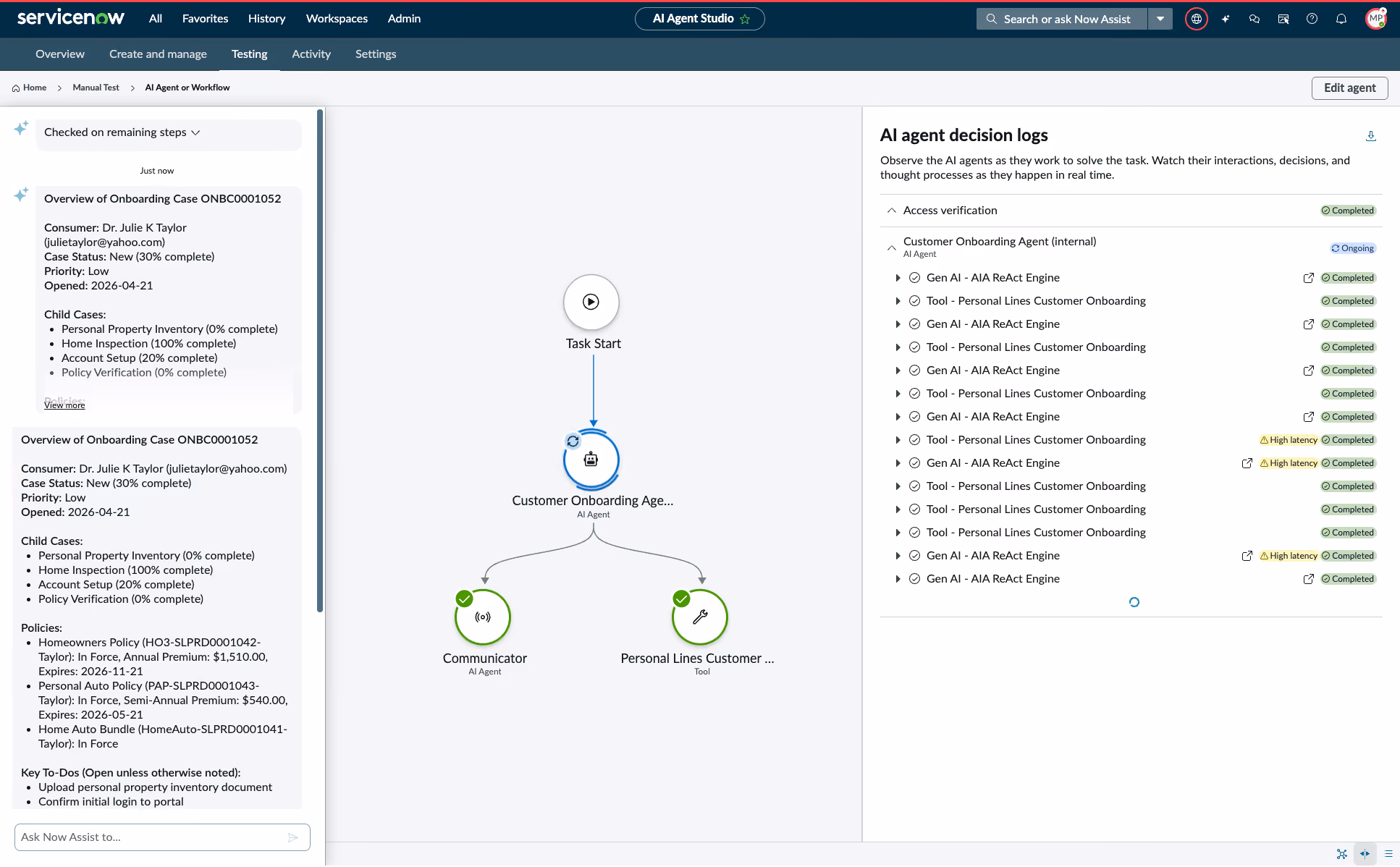Click Completed badge on Access verification
1400x867 pixels.
[x=1348, y=211]
